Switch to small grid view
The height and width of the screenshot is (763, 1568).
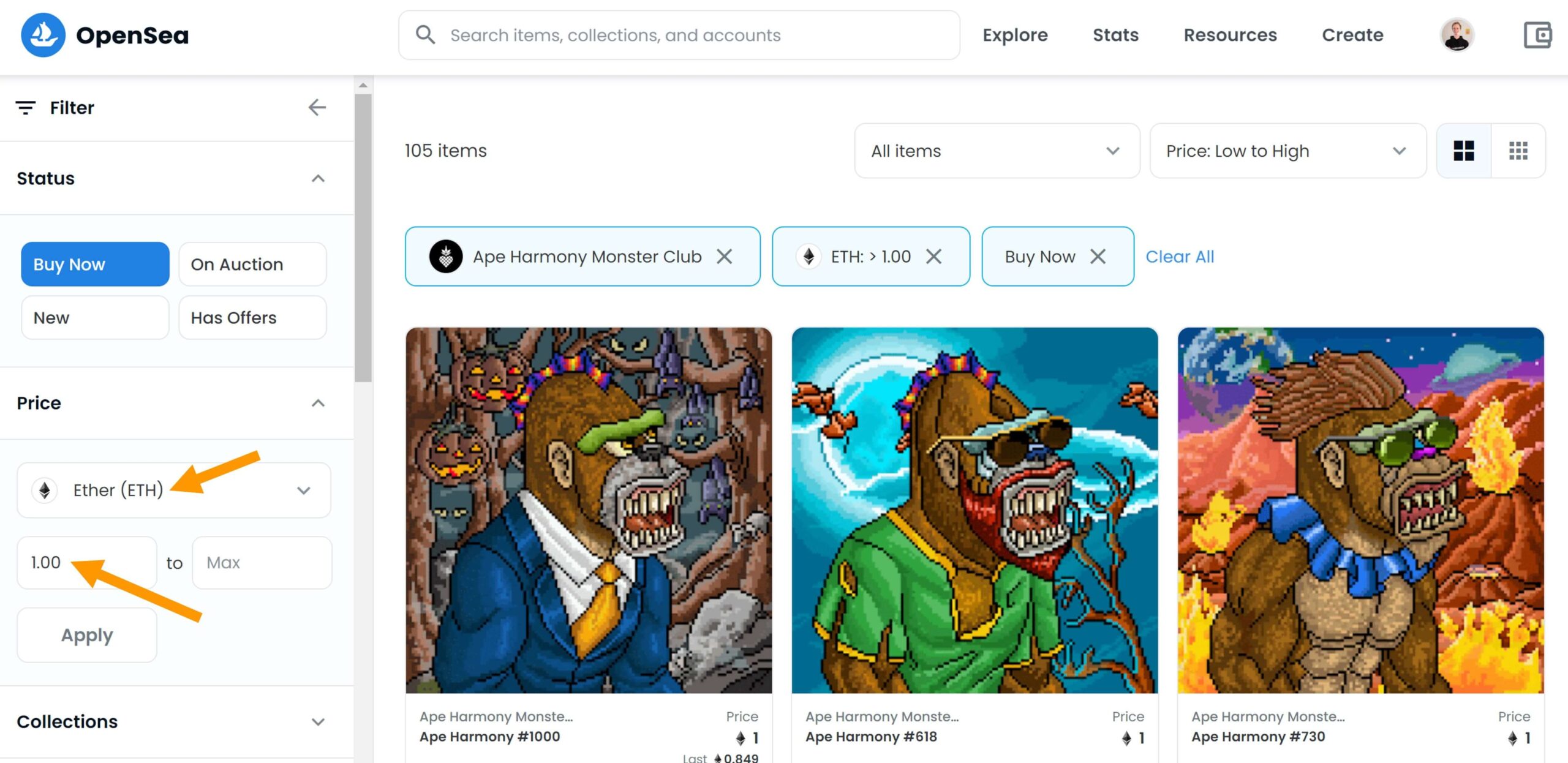pos(1518,151)
